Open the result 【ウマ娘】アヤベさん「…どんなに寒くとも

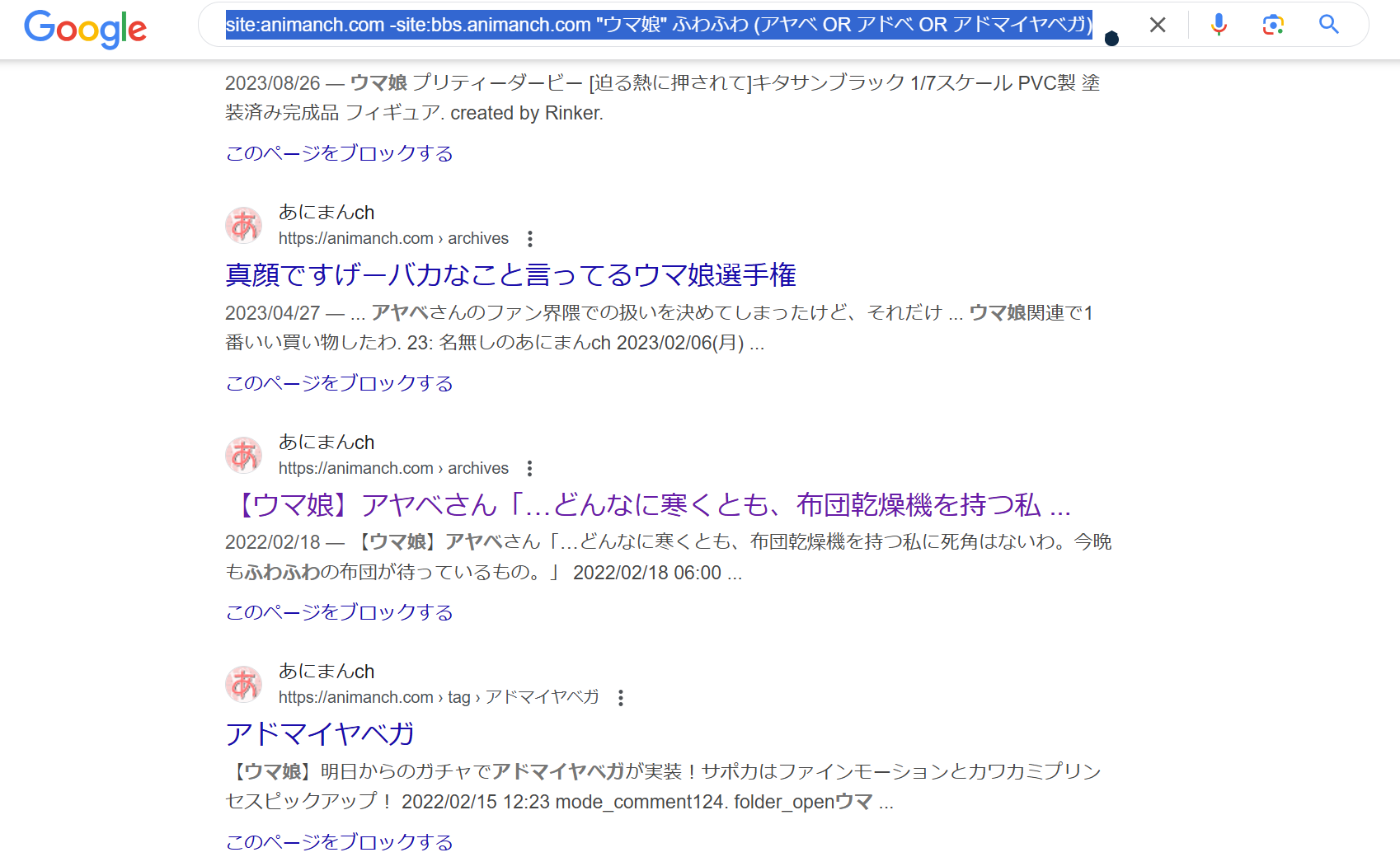[x=648, y=504]
